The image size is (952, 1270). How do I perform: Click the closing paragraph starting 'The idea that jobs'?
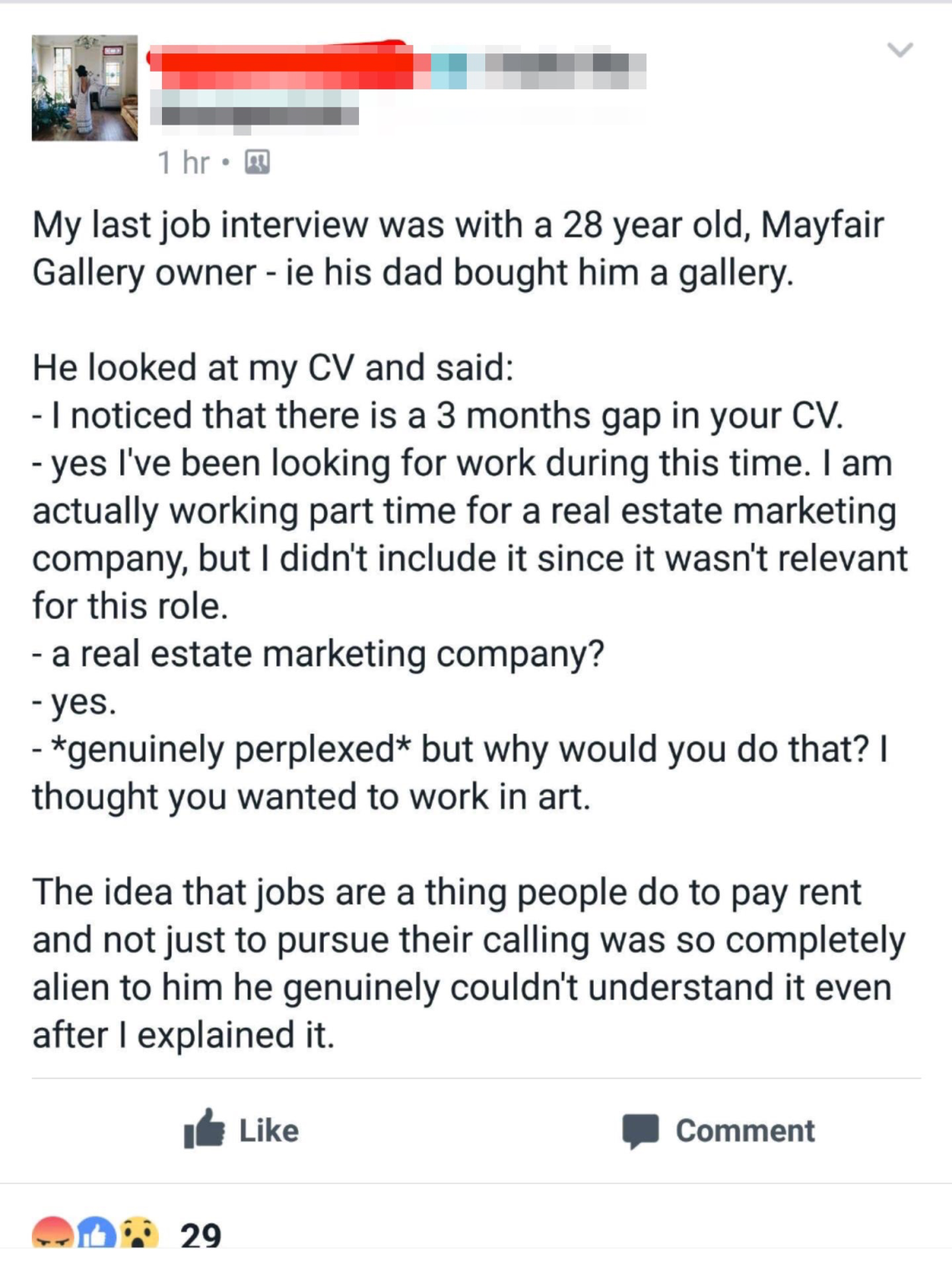point(468,963)
